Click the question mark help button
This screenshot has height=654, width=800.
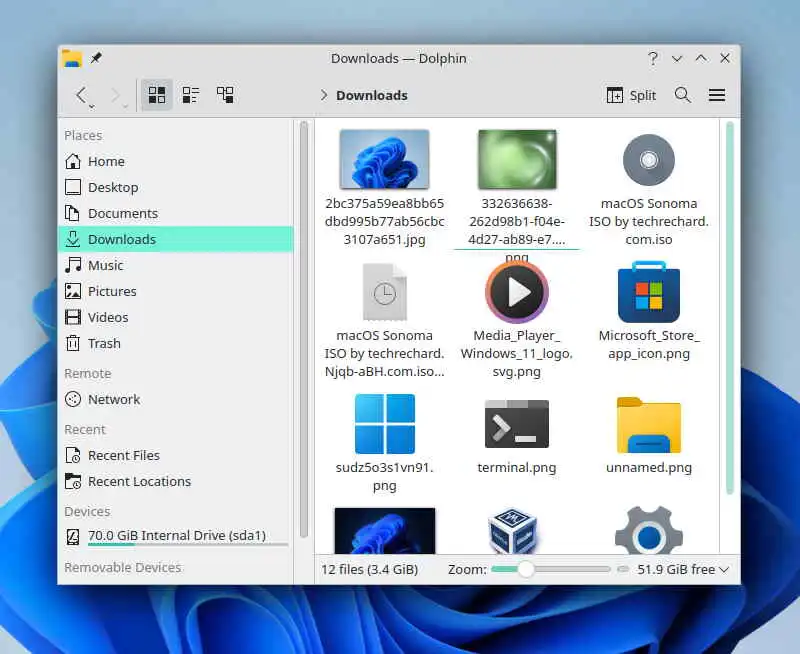(x=653, y=58)
